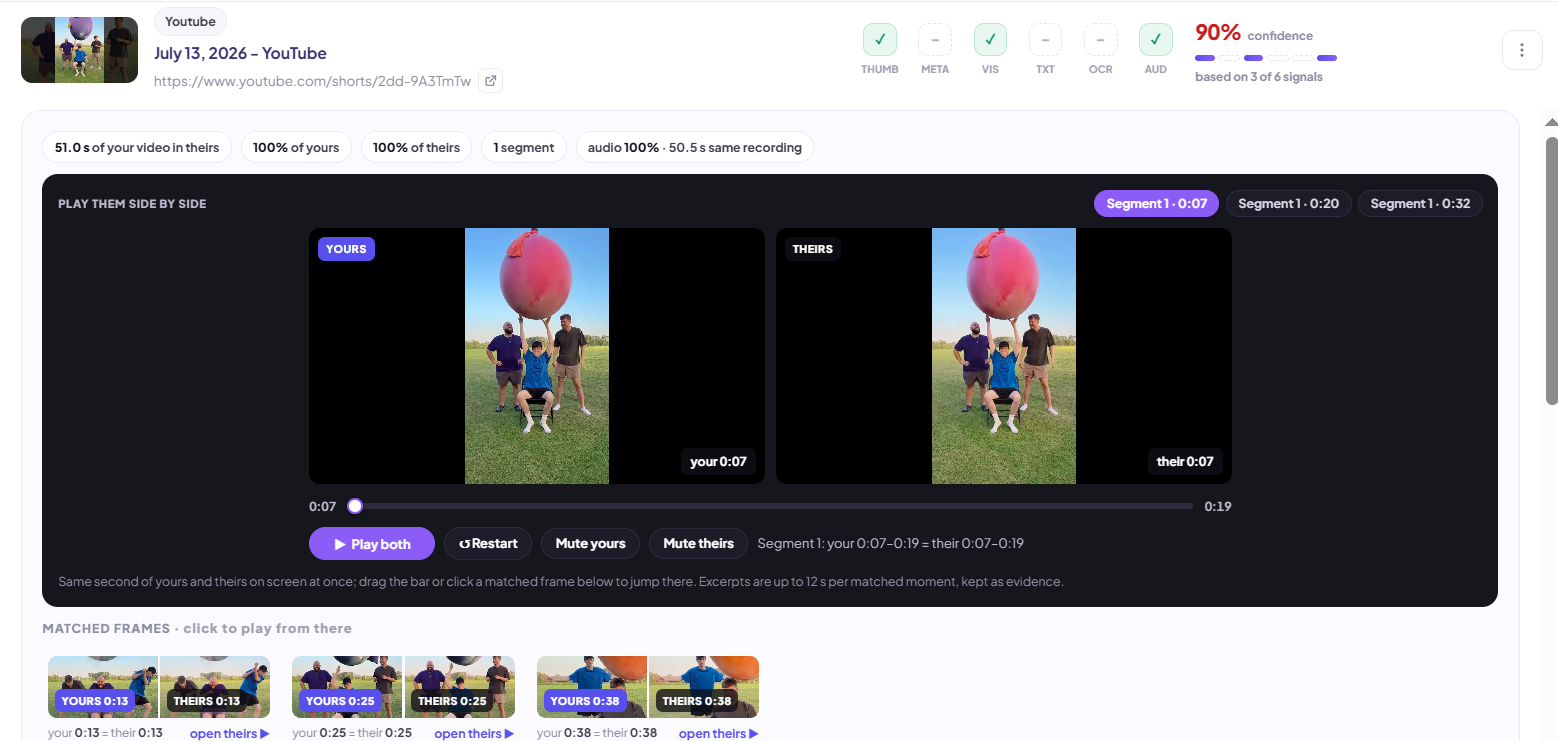This screenshot has width=1558, height=741.
Task: Click the playback progress slider handle
Action: [x=355, y=506]
